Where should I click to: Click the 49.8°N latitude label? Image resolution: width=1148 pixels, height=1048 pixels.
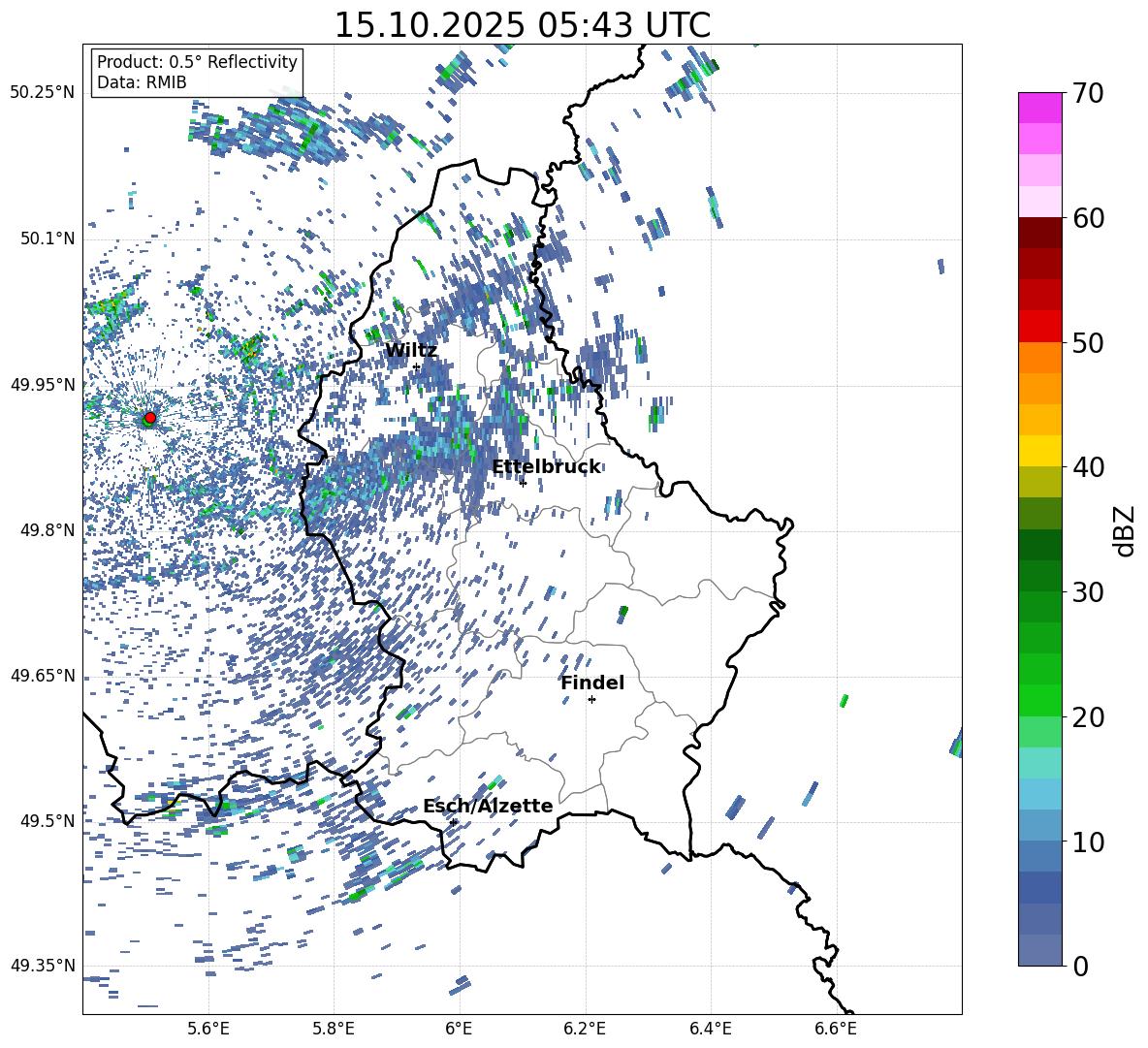[47, 529]
